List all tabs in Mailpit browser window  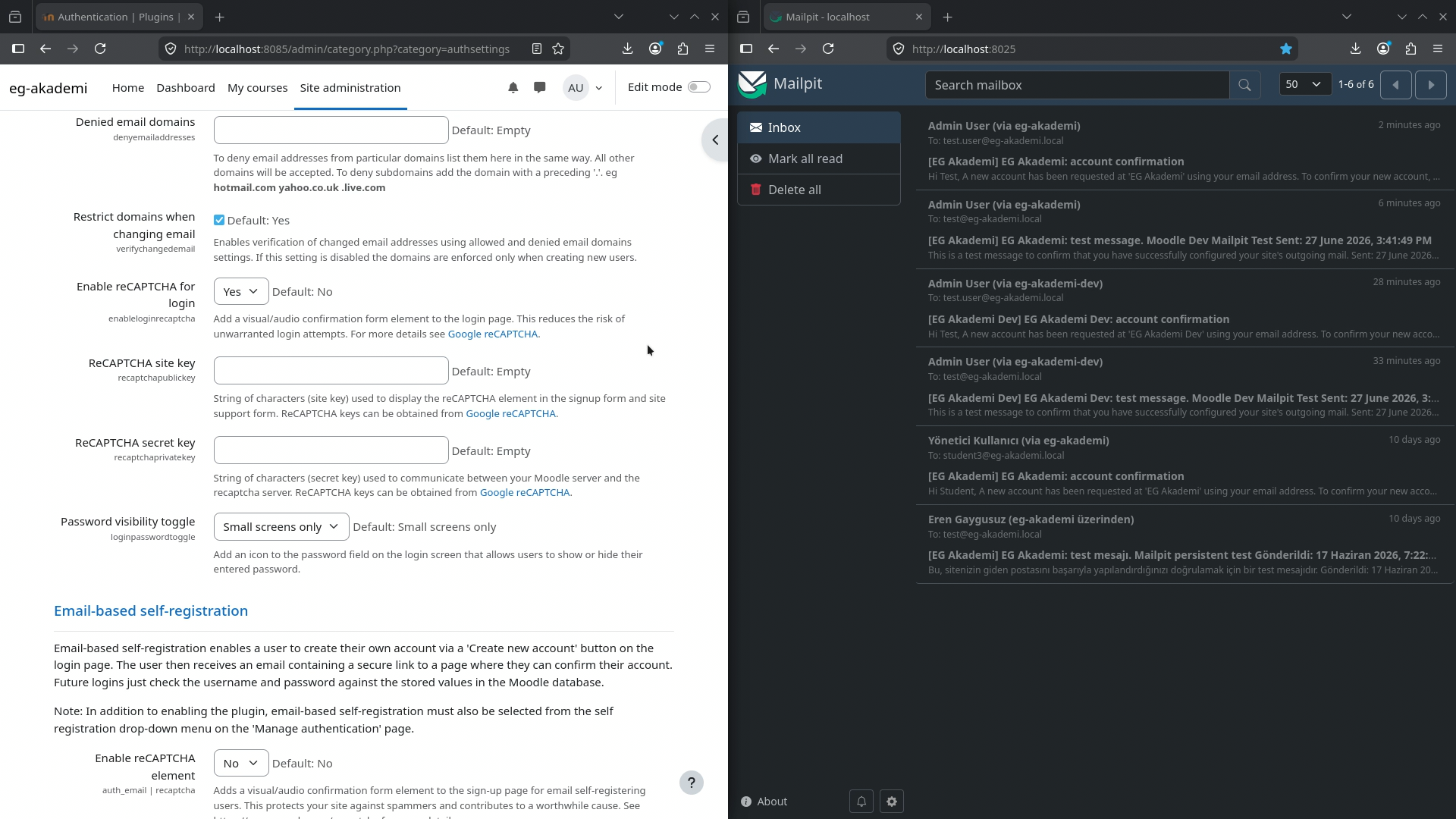[1347, 17]
